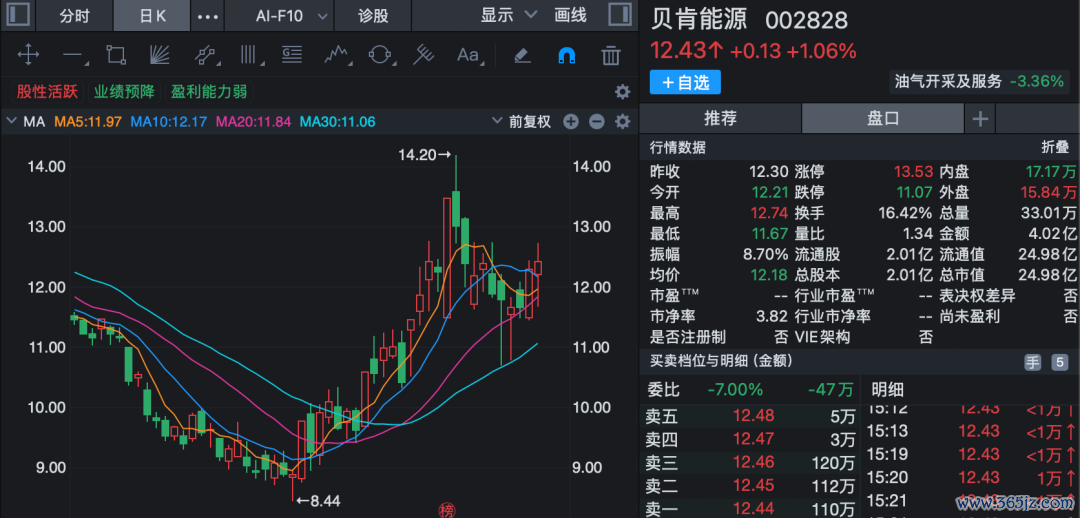
Task: Click the 涨停 13.53 value
Action: pos(913,171)
